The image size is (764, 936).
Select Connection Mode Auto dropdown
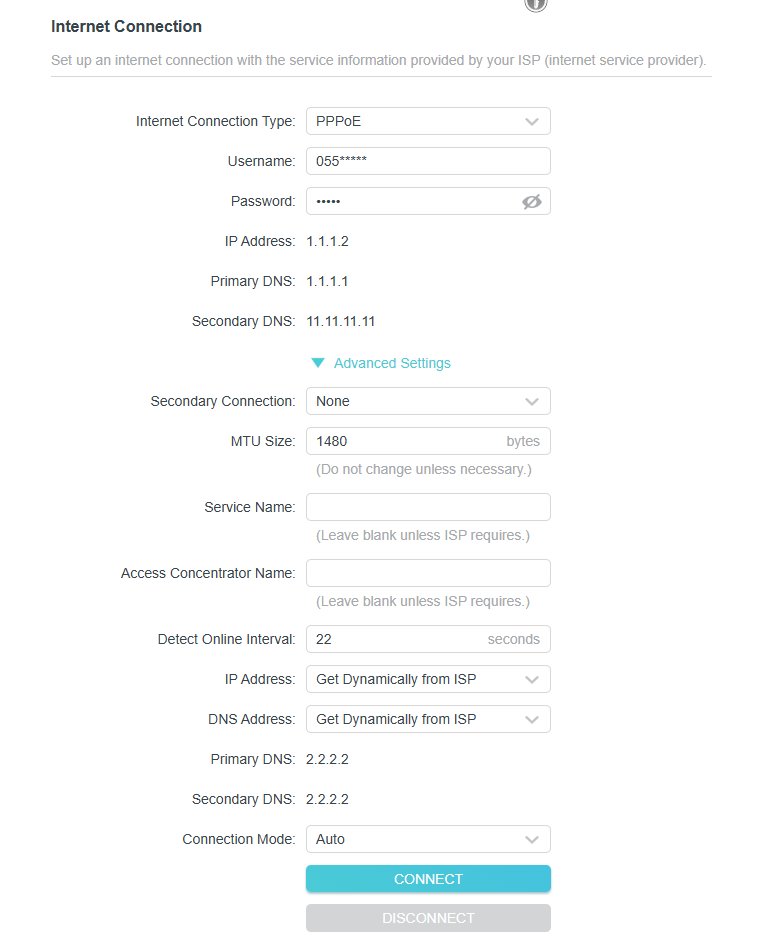[428, 839]
